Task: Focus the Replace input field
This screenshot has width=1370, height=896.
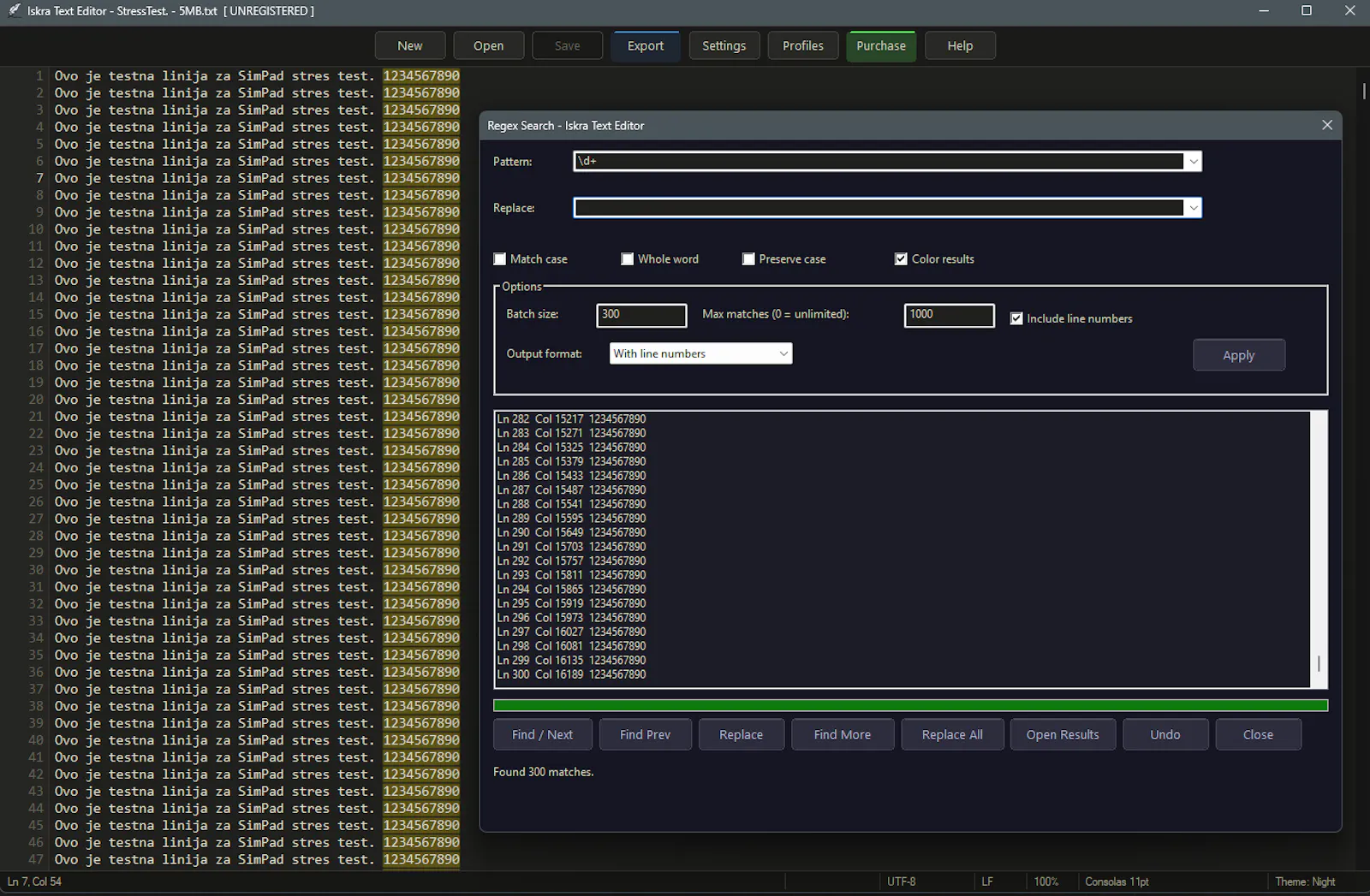Action: point(879,208)
